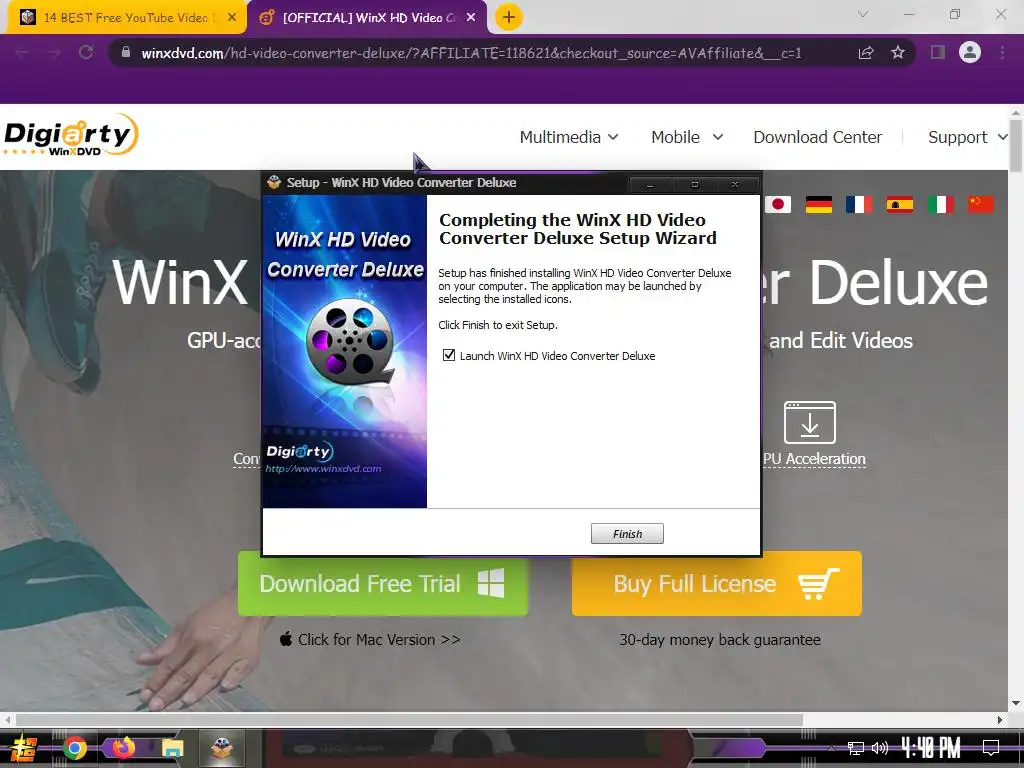The height and width of the screenshot is (768, 1024).
Task: Click the film reel wizard image
Action: (350, 341)
